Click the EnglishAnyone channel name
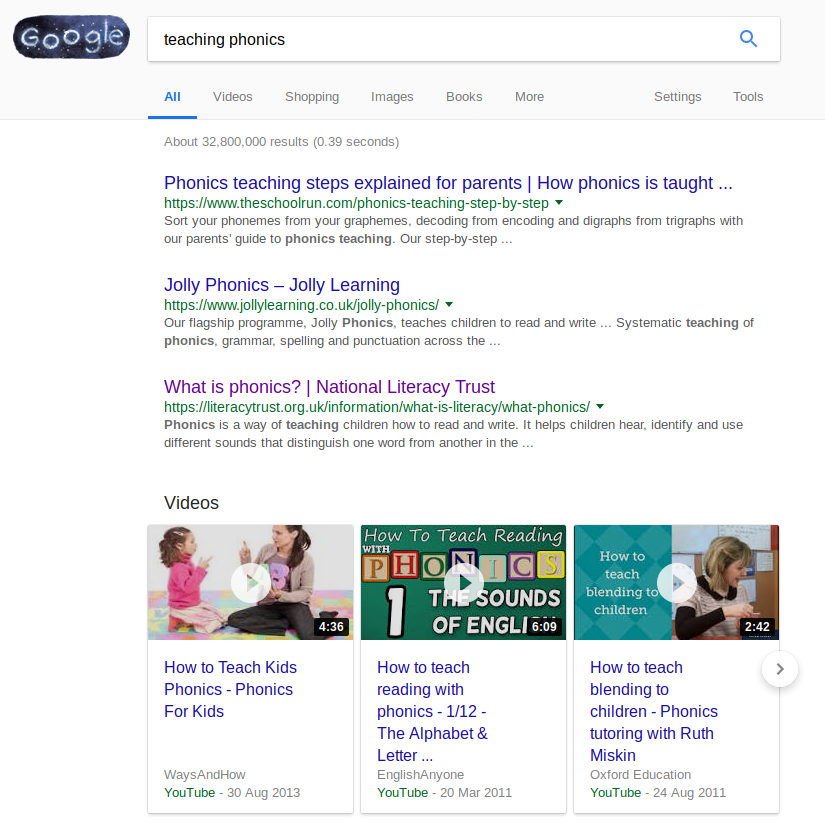825x840 pixels. click(421, 775)
